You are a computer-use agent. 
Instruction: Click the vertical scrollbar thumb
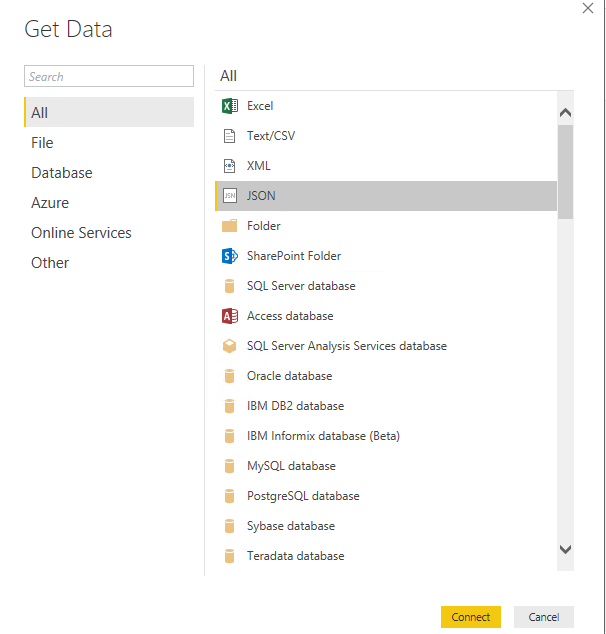coord(565,170)
